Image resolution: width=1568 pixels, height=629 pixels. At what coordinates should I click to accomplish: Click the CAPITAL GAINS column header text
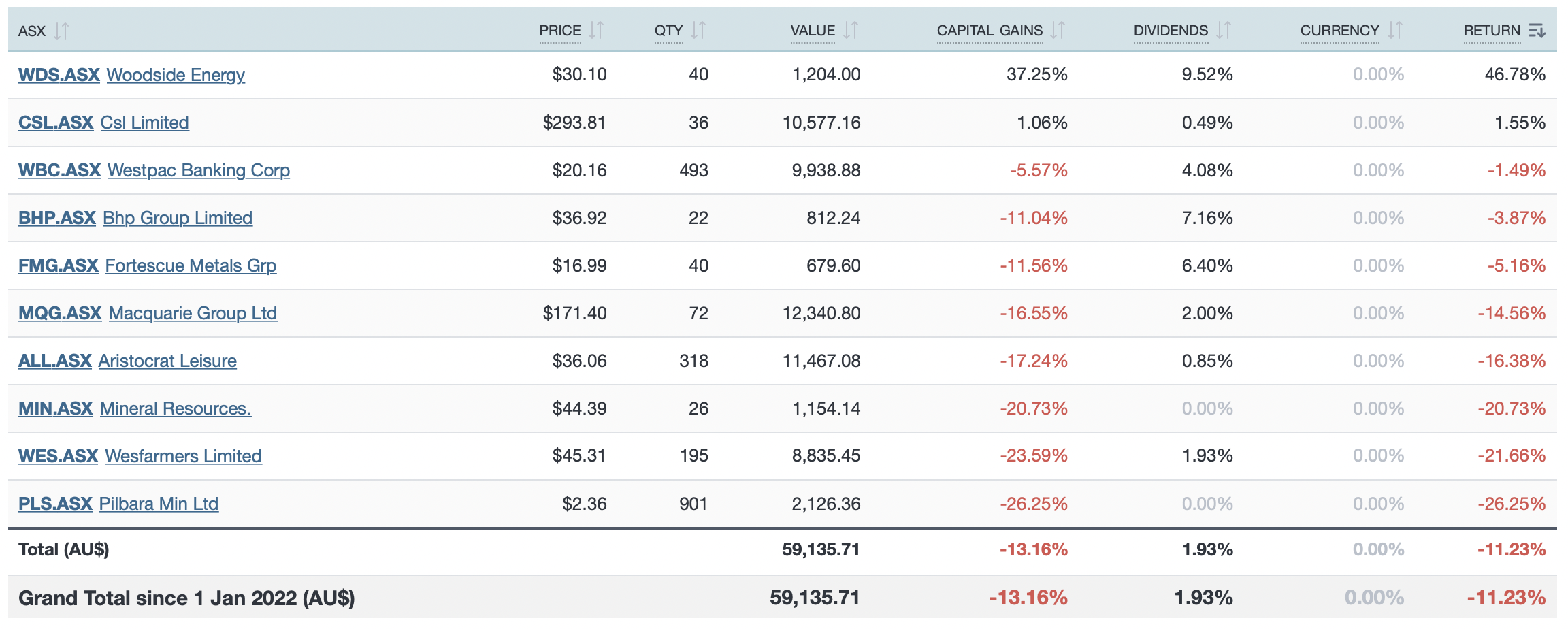point(989,31)
